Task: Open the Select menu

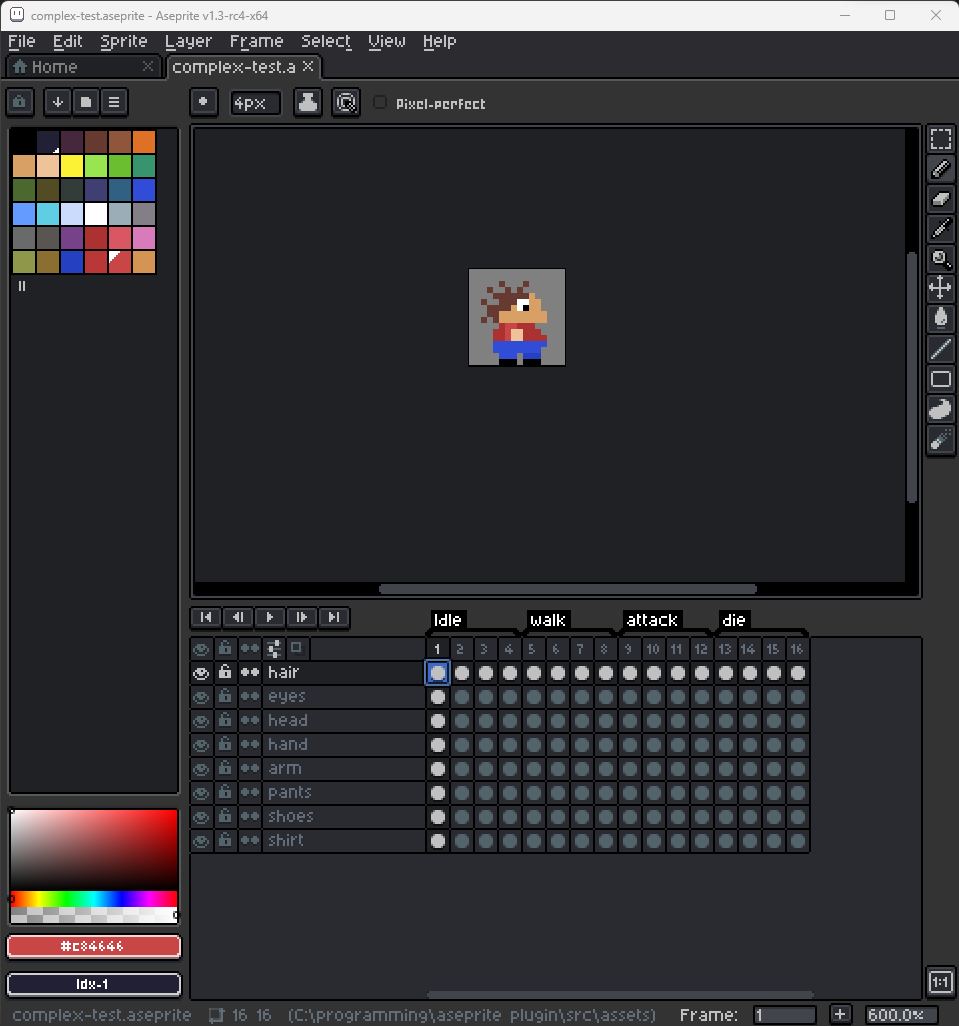Action: pos(326,41)
